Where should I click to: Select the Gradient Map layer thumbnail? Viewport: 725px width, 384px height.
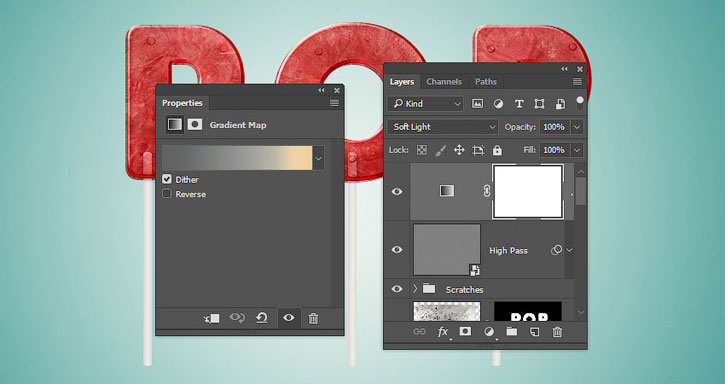[x=447, y=191]
